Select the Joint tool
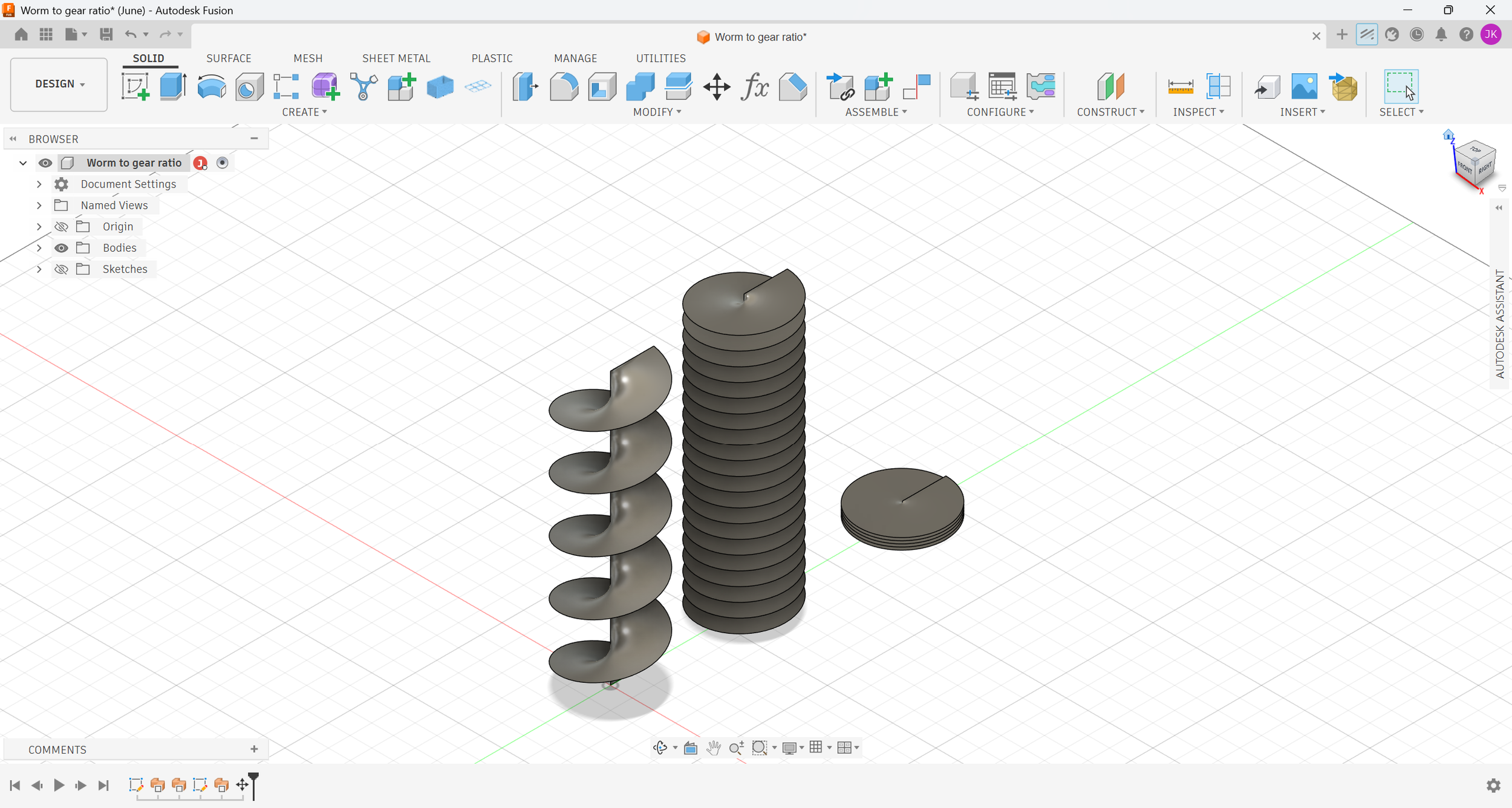1512x808 pixels. [x=917, y=86]
